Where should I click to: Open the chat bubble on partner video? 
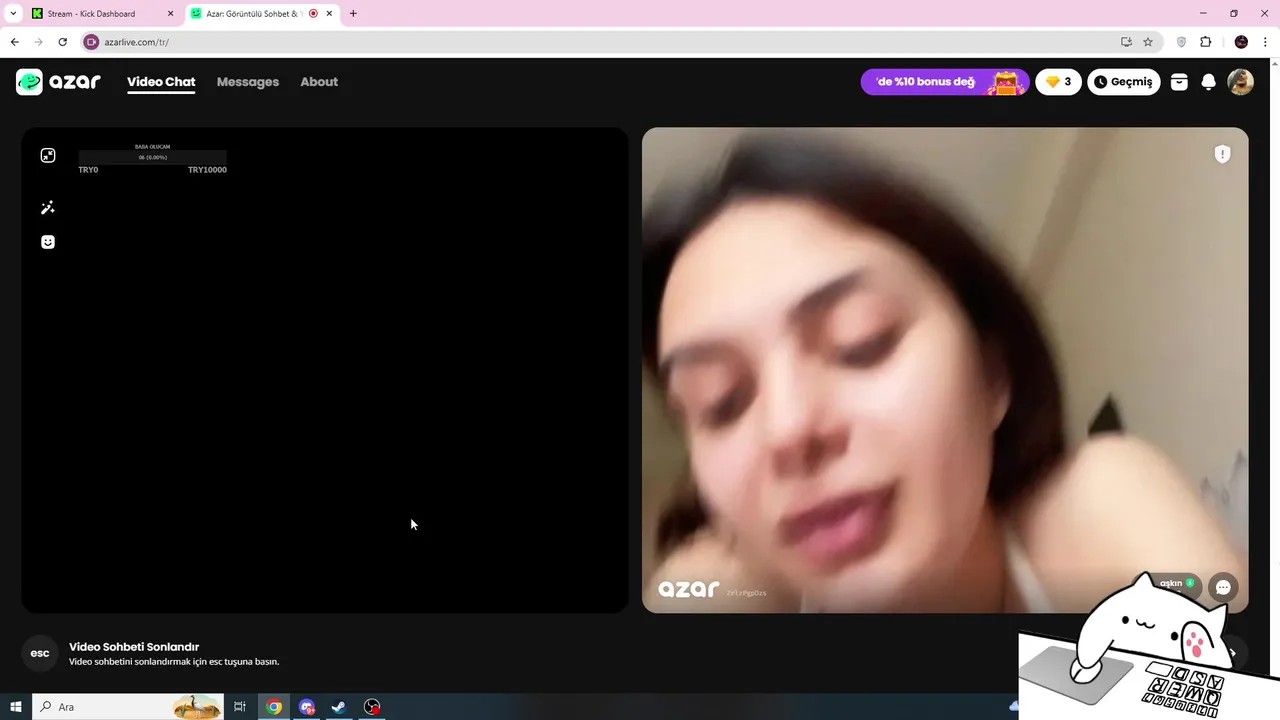(x=1223, y=588)
